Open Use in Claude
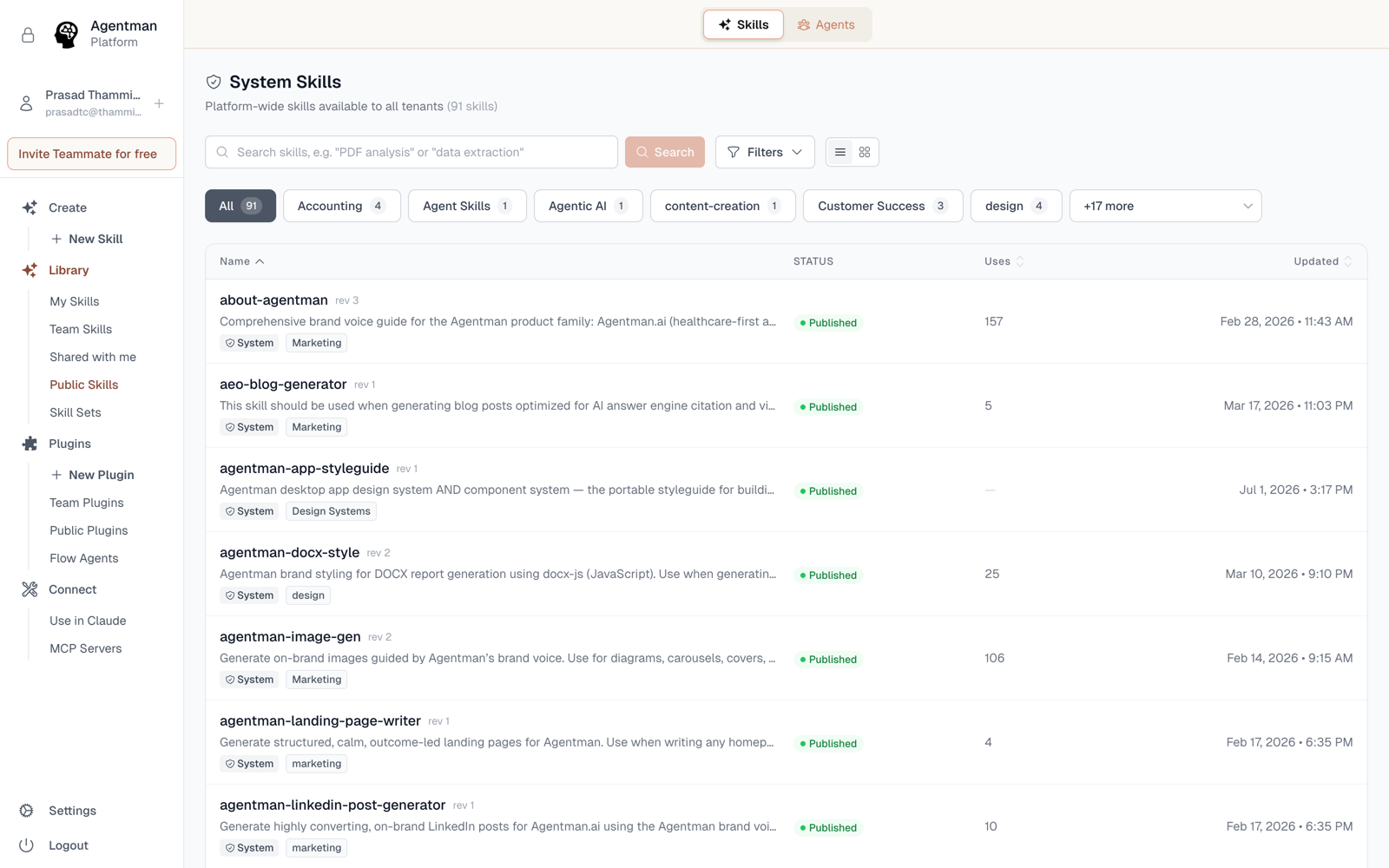 pos(88,621)
